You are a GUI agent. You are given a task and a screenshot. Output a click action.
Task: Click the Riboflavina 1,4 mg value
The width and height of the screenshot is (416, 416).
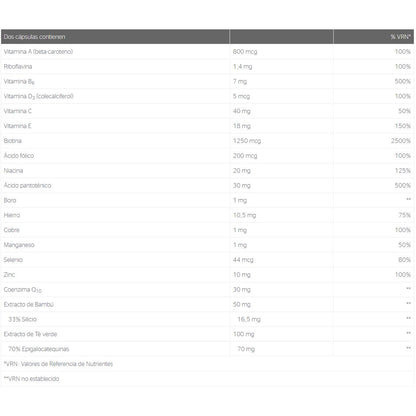coord(243,67)
